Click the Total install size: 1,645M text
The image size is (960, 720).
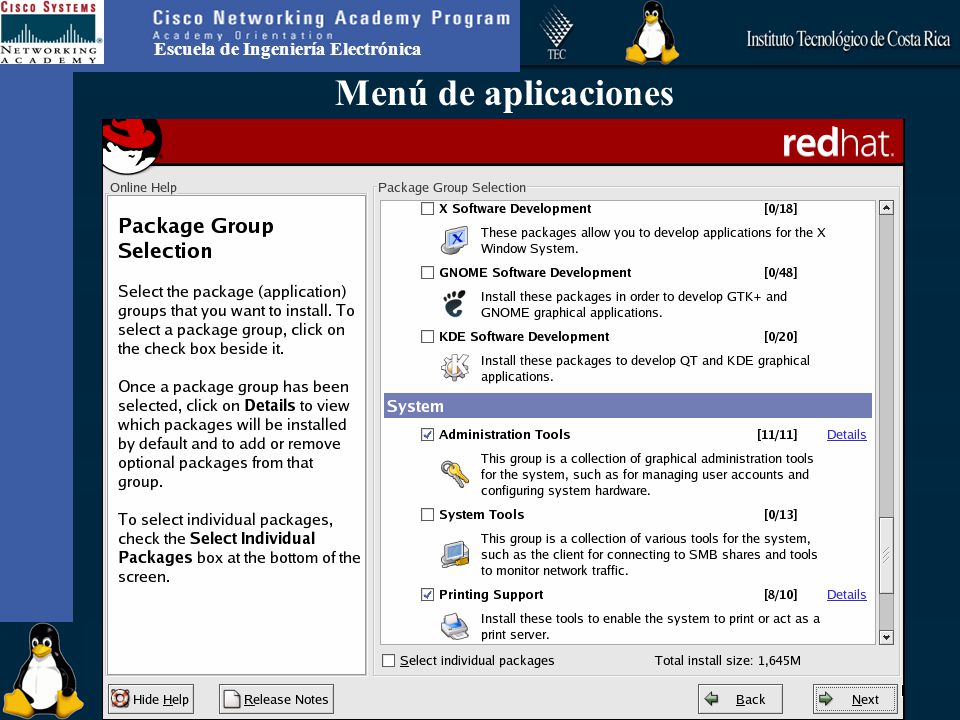727,661
